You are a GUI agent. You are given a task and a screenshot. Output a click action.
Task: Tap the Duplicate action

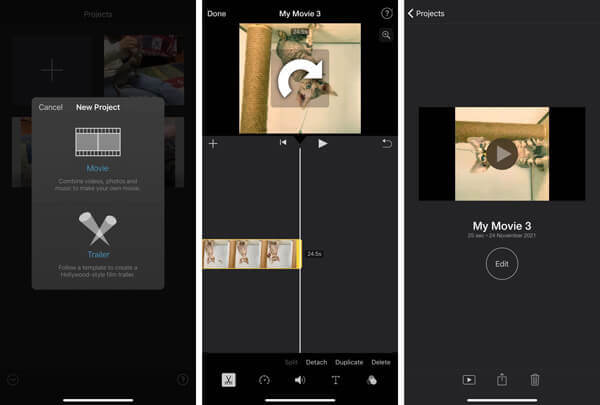tap(349, 362)
